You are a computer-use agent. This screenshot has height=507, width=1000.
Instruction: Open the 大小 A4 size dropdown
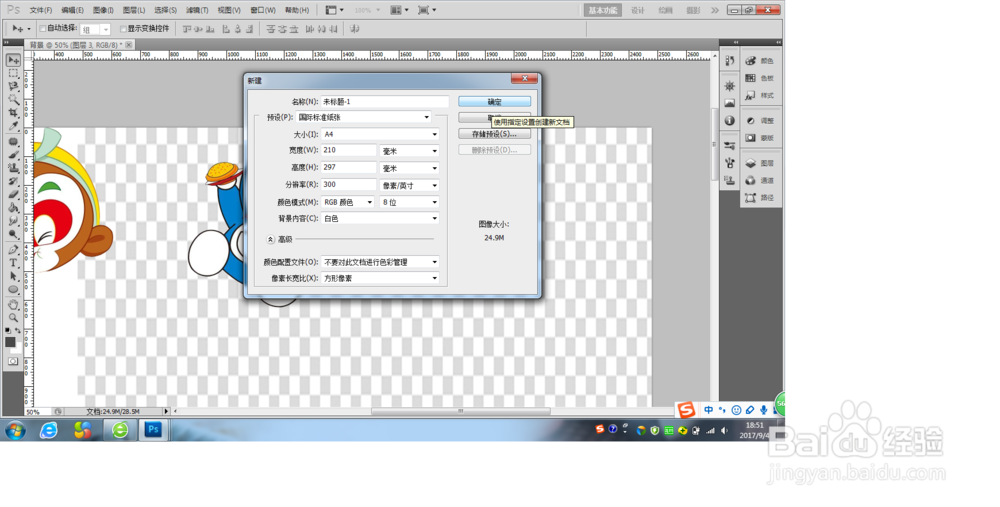pyautogui.click(x=380, y=134)
